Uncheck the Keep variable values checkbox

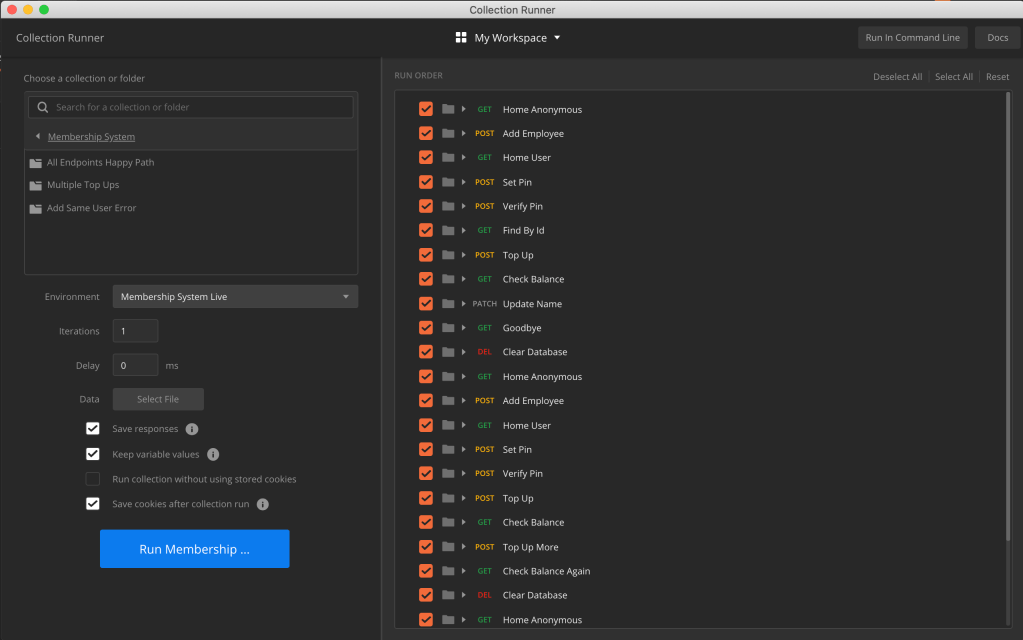point(93,454)
